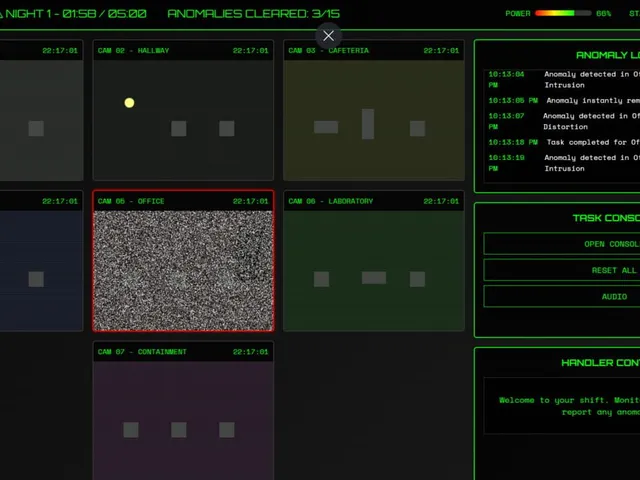The width and height of the screenshot is (640, 480).
Task: Click the Welcome to your shift message
Action: click(x=569, y=406)
